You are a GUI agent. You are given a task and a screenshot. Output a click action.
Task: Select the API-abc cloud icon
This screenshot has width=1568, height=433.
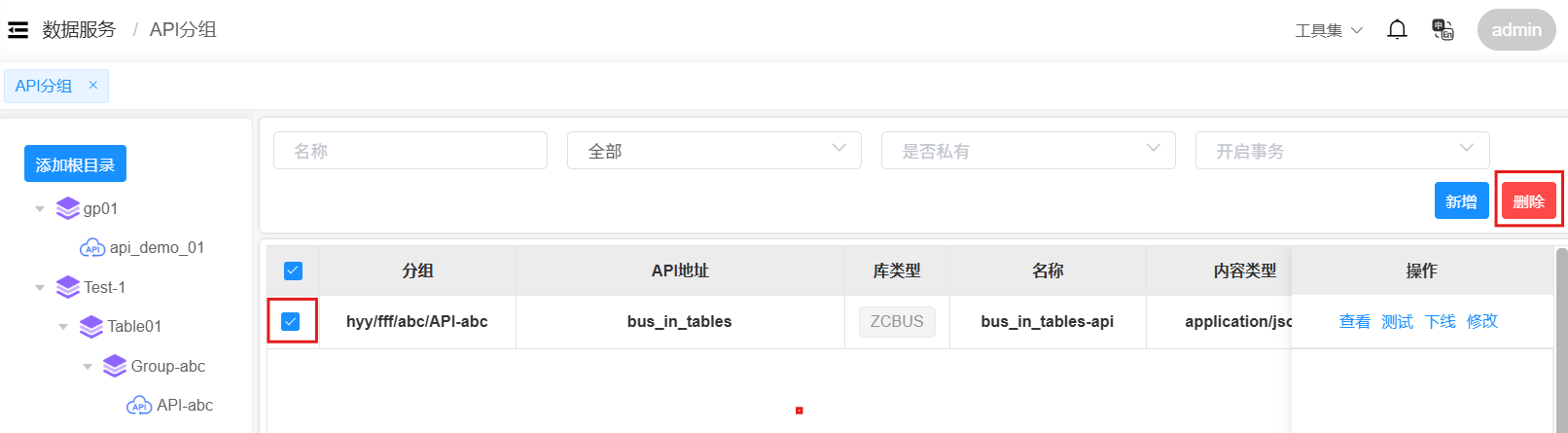tap(139, 406)
